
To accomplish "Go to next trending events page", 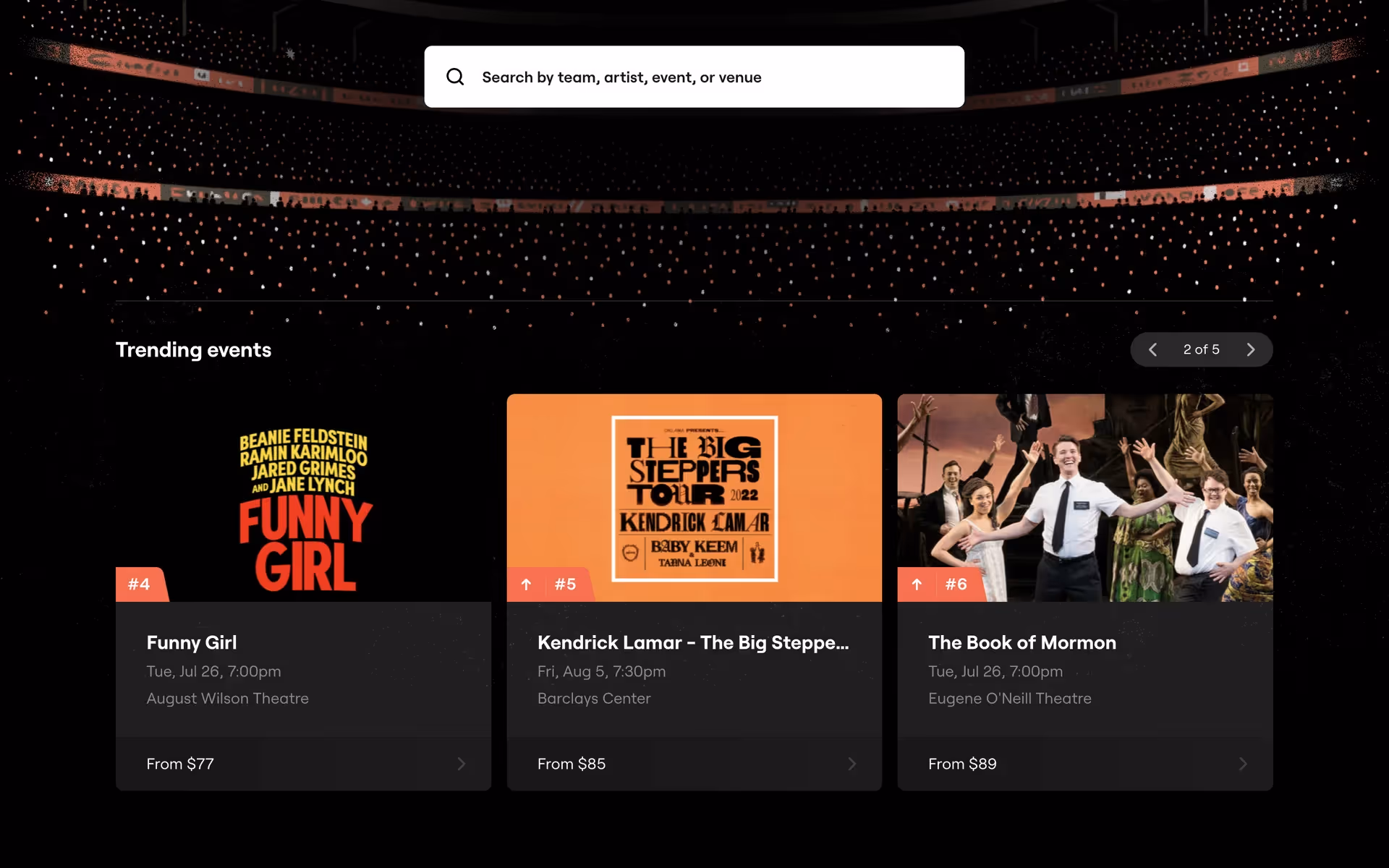I will 1250,350.
